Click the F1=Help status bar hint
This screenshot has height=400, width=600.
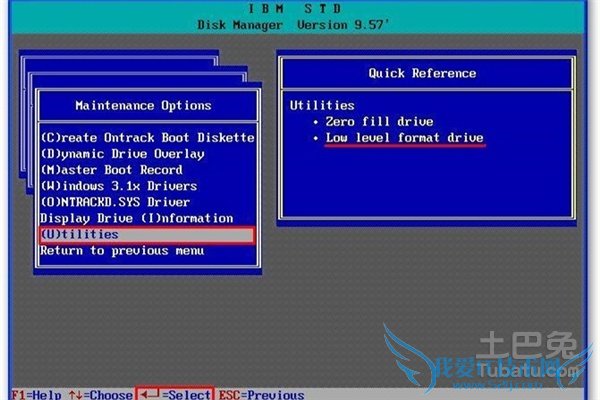click(x=36, y=394)
